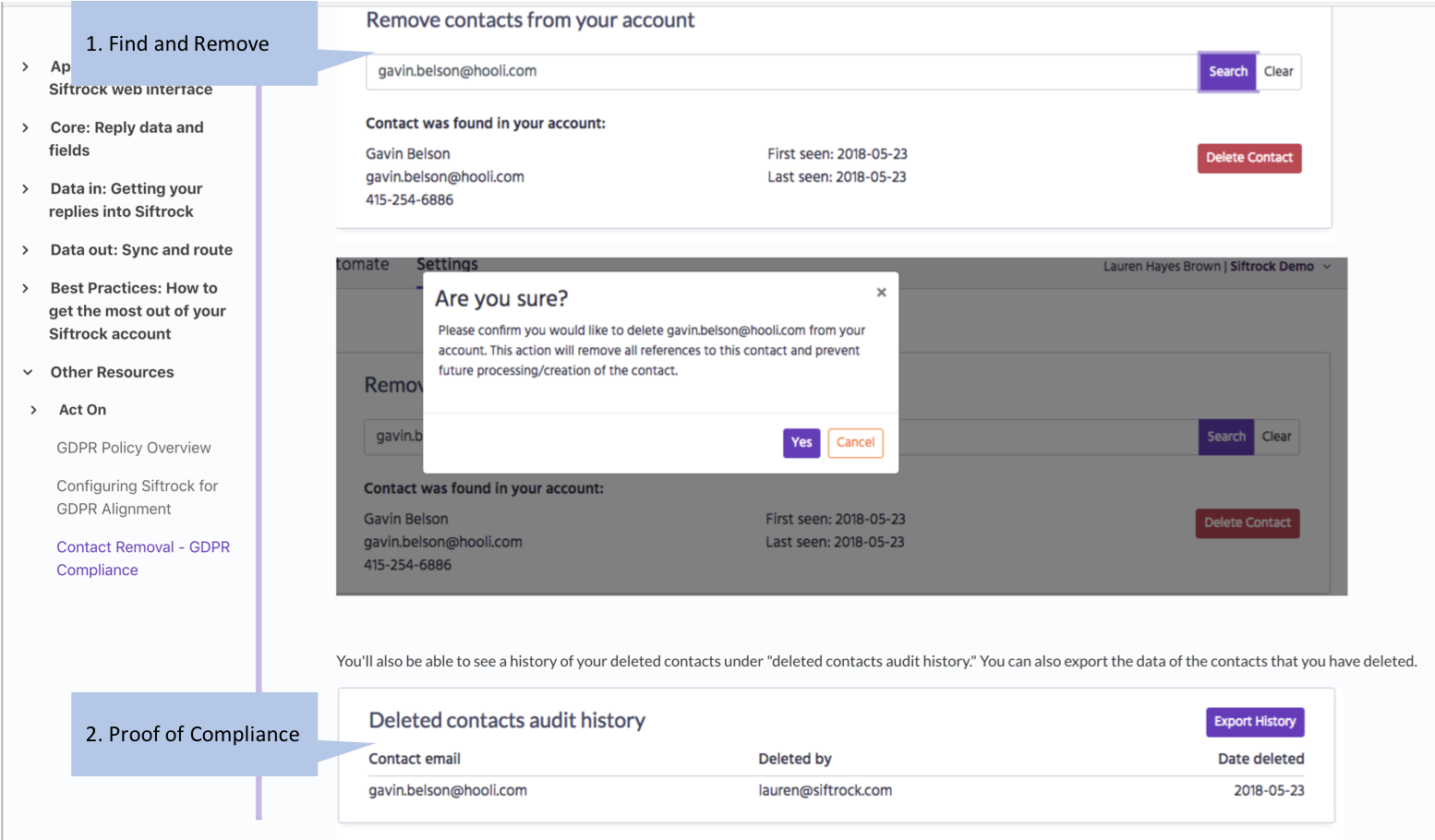Open the Settings tab in the screenshot
The height and width of the screenshot is (840, 1435).
click(x=447, y=265)
